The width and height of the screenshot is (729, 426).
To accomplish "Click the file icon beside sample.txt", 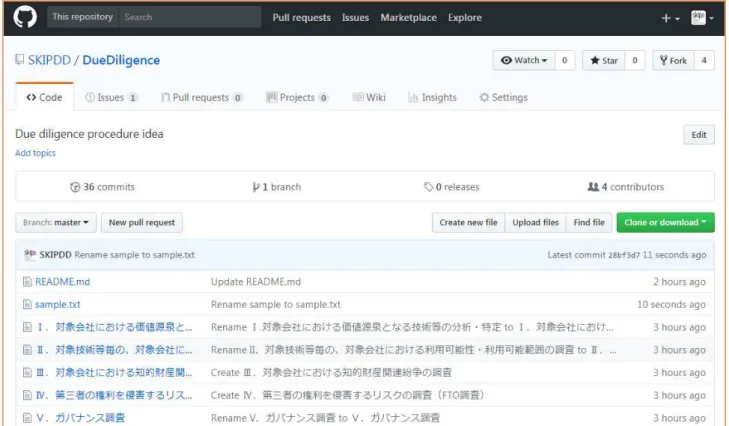I will pyautogui.click(x=27, y=305).
